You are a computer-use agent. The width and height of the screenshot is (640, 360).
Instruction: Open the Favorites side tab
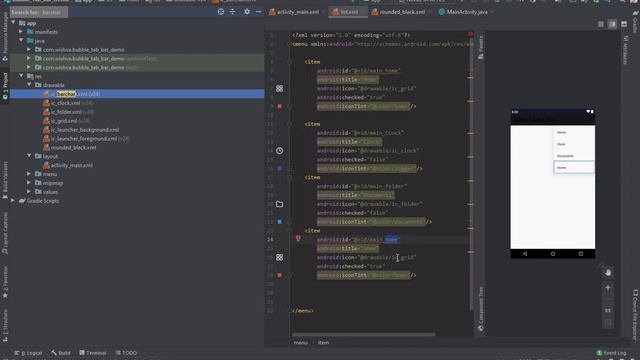(5, 282)
